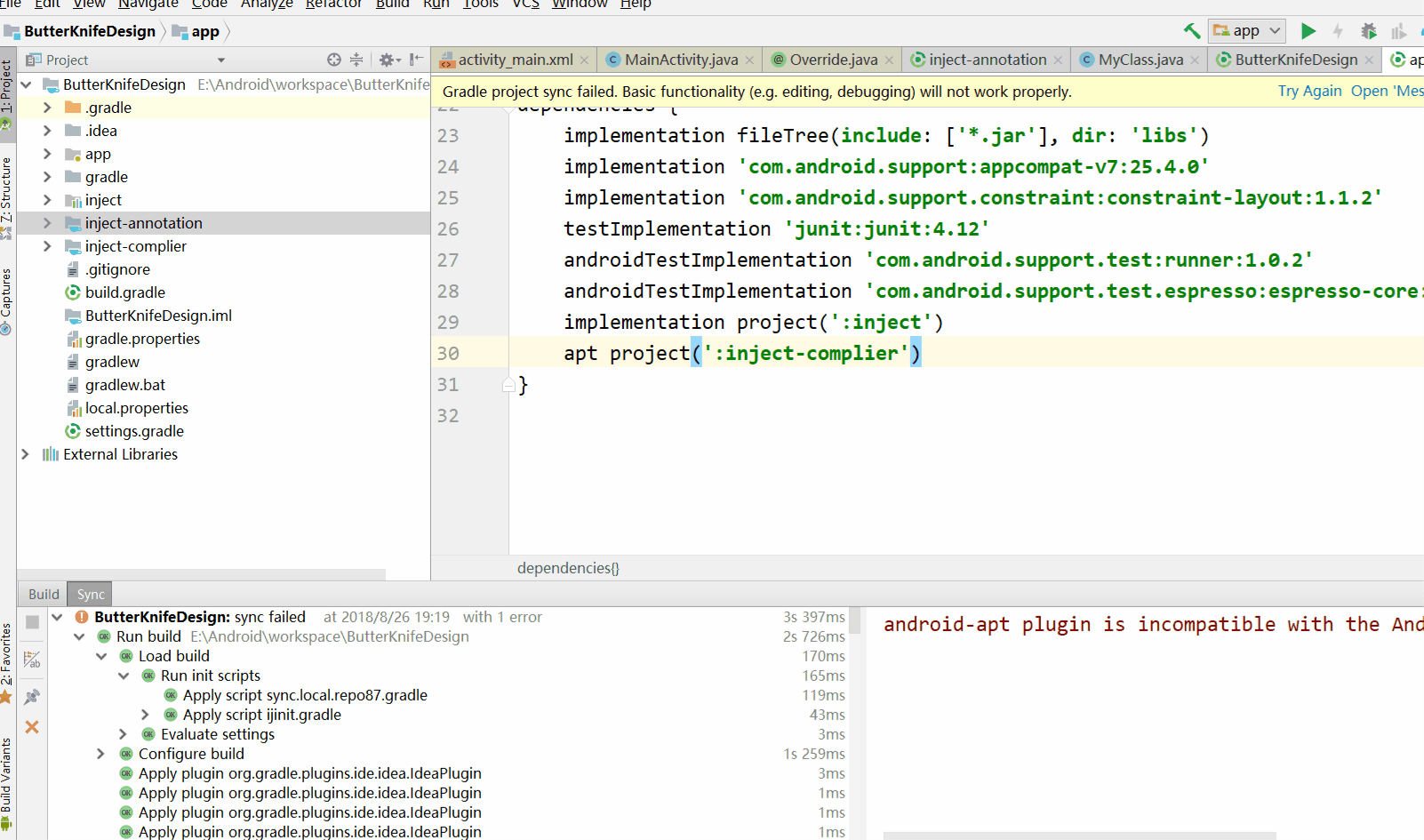Open the Captures tool window
Viewport: 1424px width, 840px height.
tap(6, 302)
